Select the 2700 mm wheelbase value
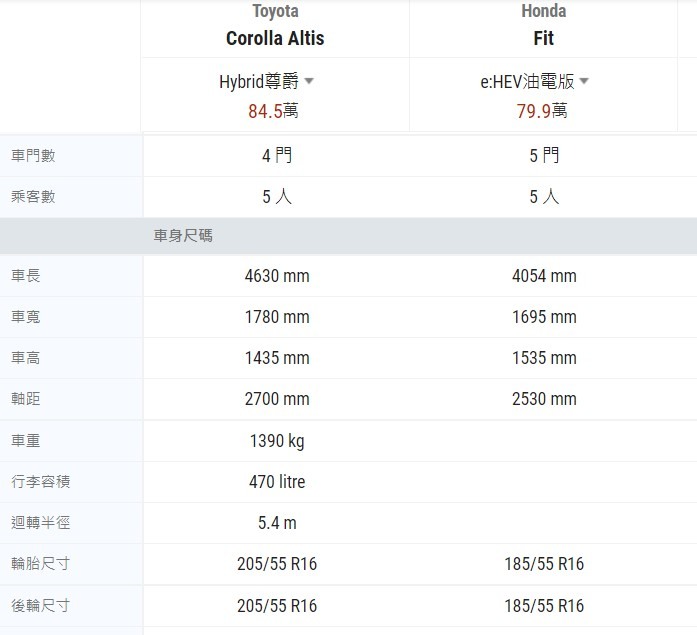697x635 pixels. (277, 399)
